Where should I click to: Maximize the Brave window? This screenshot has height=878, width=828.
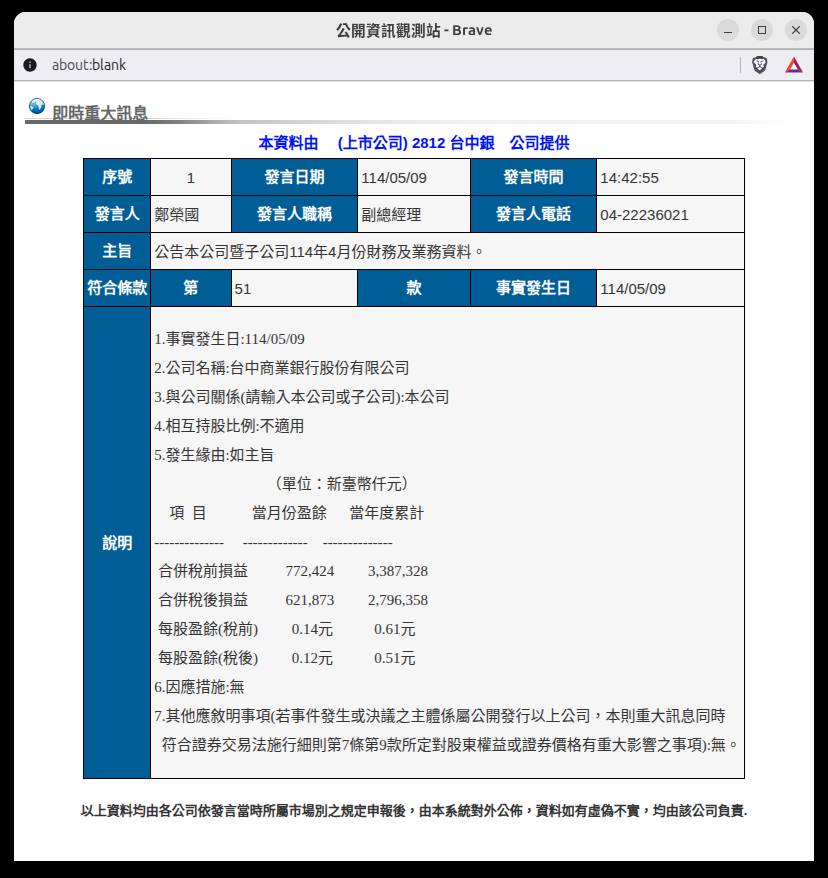pyautogui.click(x=761, y=30)
